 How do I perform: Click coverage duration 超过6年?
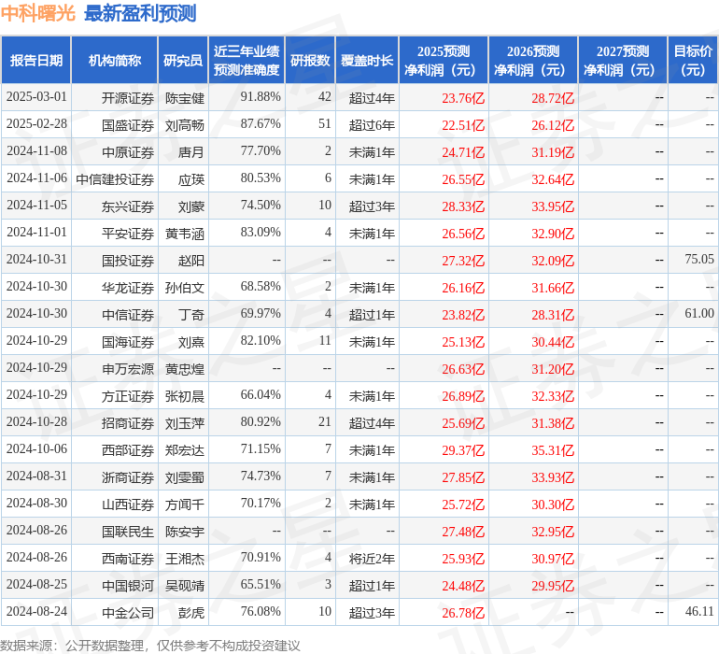pos(372,125)
